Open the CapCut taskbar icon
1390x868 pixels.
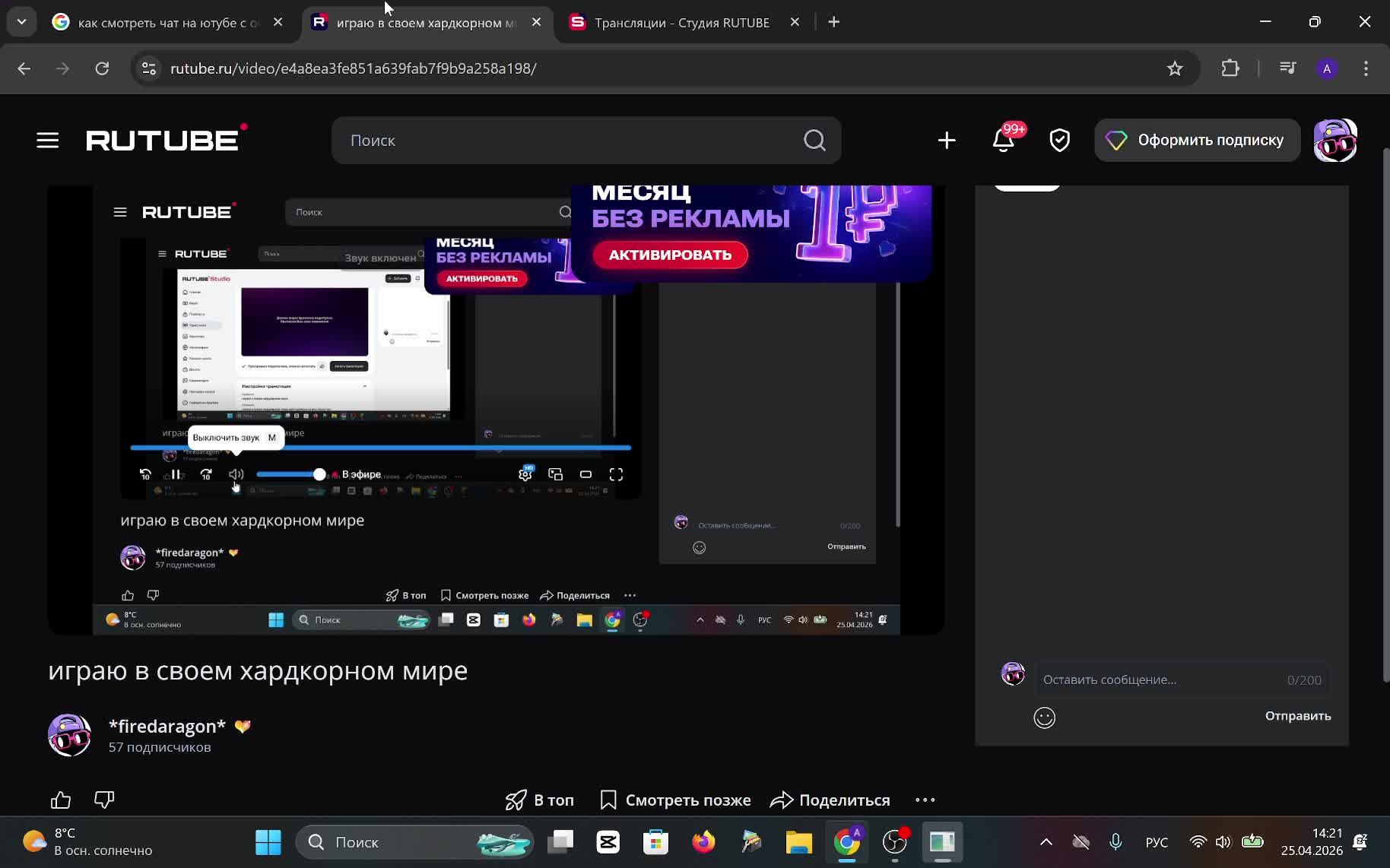(608, 842)
